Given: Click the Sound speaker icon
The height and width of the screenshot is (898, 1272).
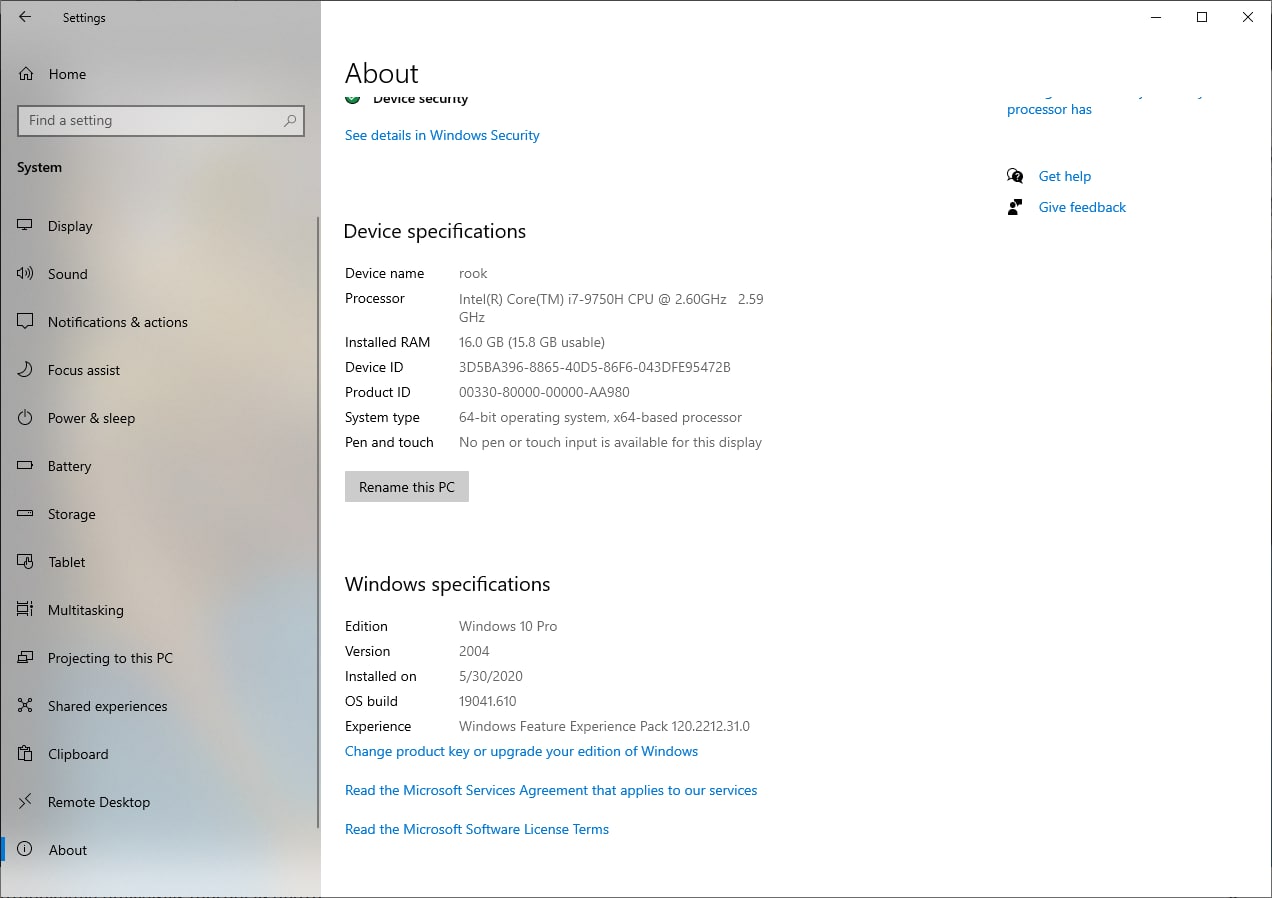Looking at the screenshot, I should (x=26, y=274).
